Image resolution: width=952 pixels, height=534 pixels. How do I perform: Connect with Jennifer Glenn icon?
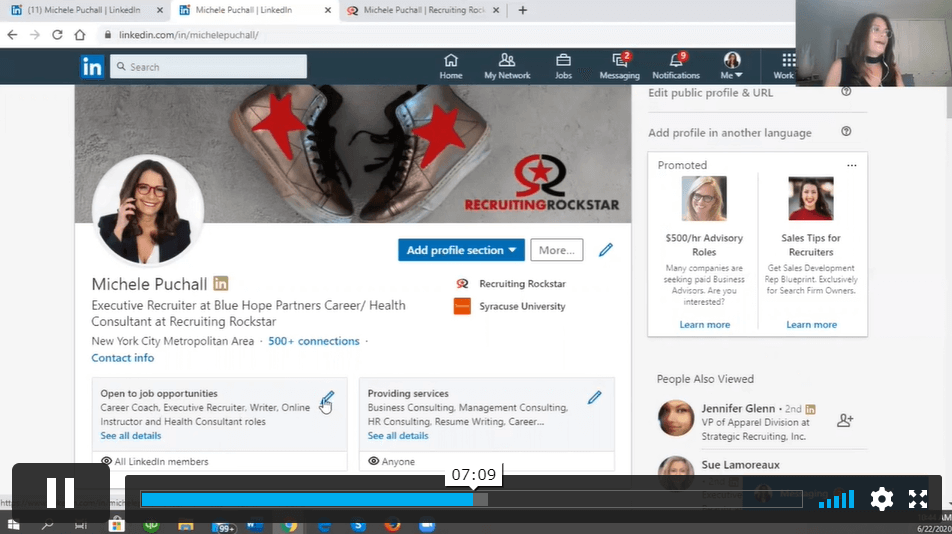(x=845, y=420)
